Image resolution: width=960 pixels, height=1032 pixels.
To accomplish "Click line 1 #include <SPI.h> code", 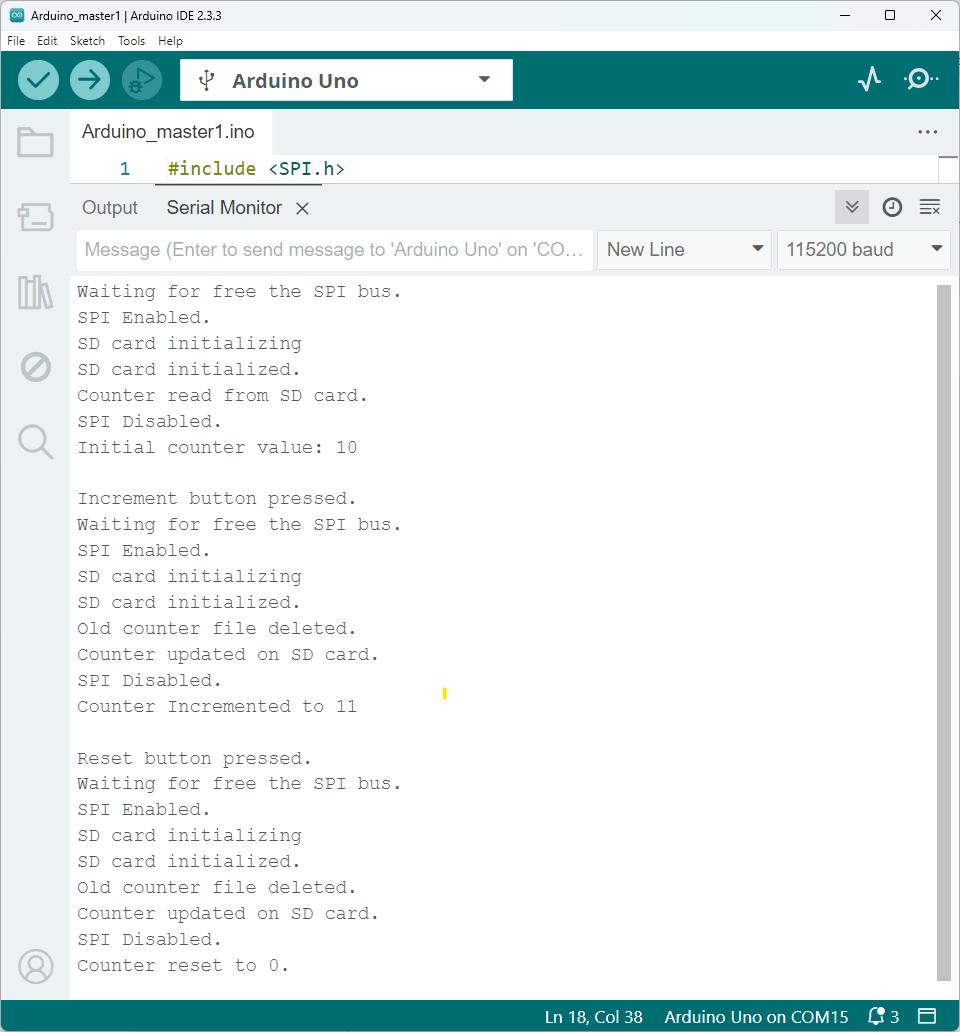I will pos(256,169).
